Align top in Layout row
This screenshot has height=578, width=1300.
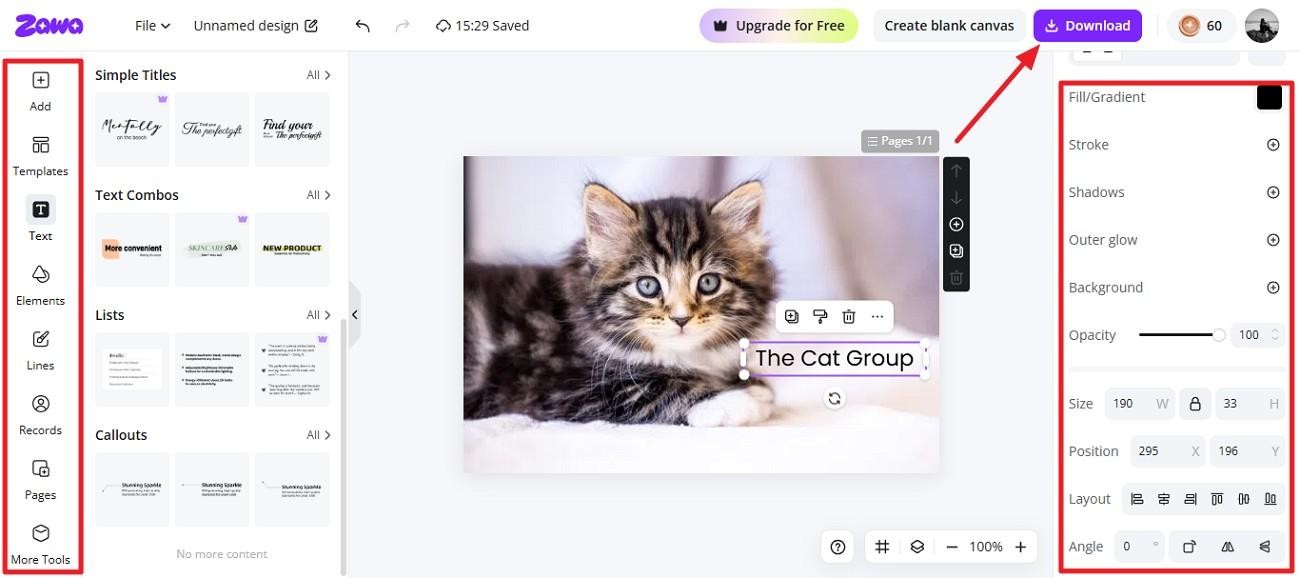(x=1217, y=499)
